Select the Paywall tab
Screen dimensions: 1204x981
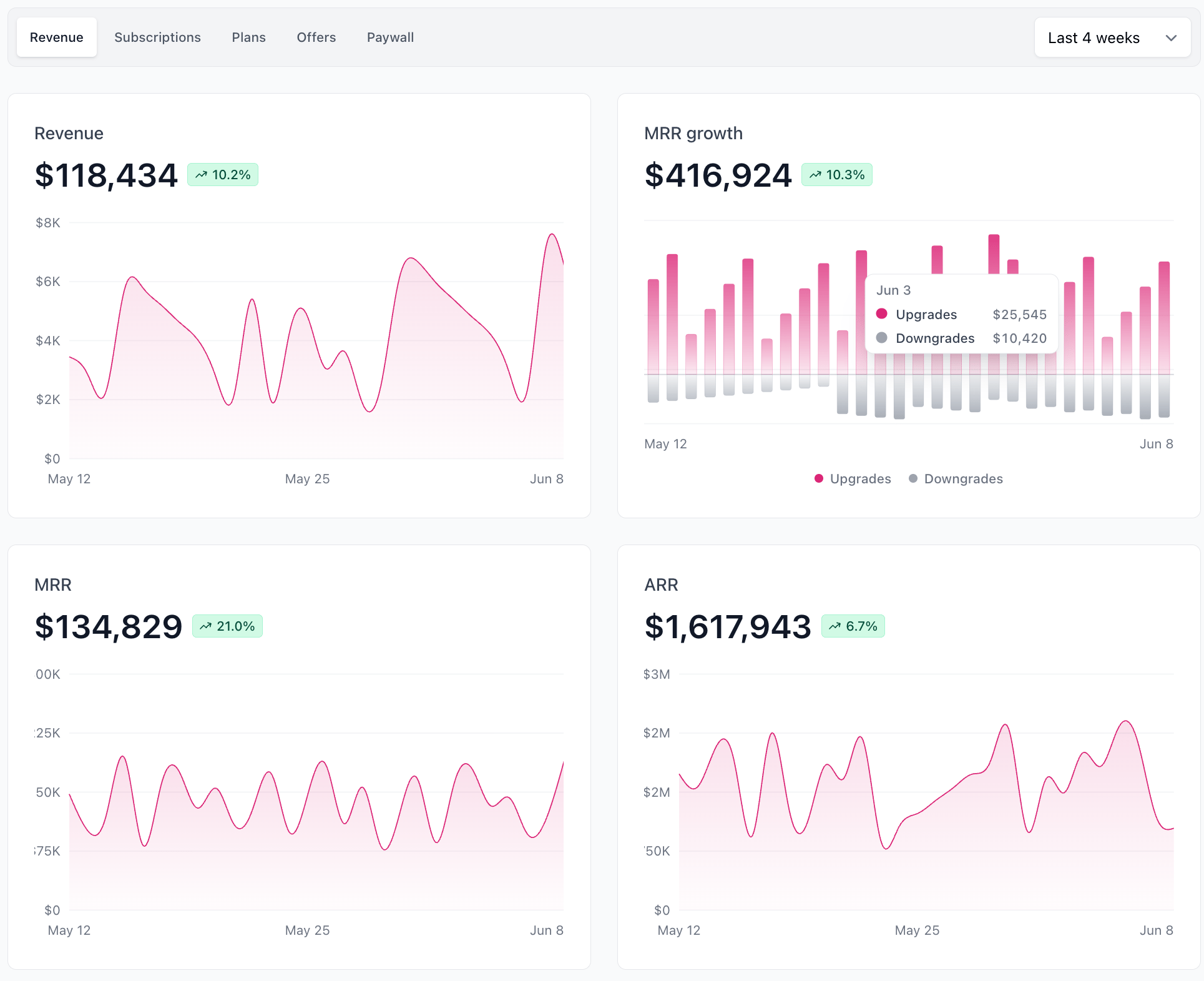(390, 37)
